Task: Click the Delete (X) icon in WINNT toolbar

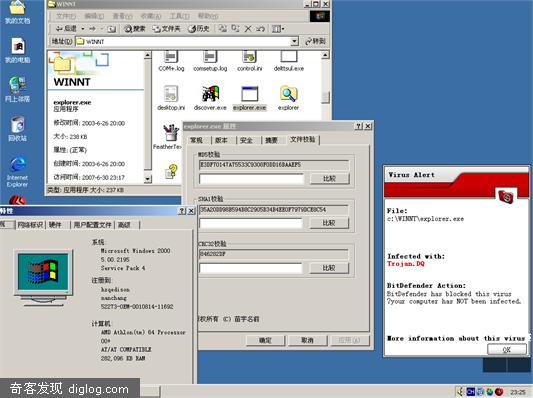Action: click(x=248, y=29)
